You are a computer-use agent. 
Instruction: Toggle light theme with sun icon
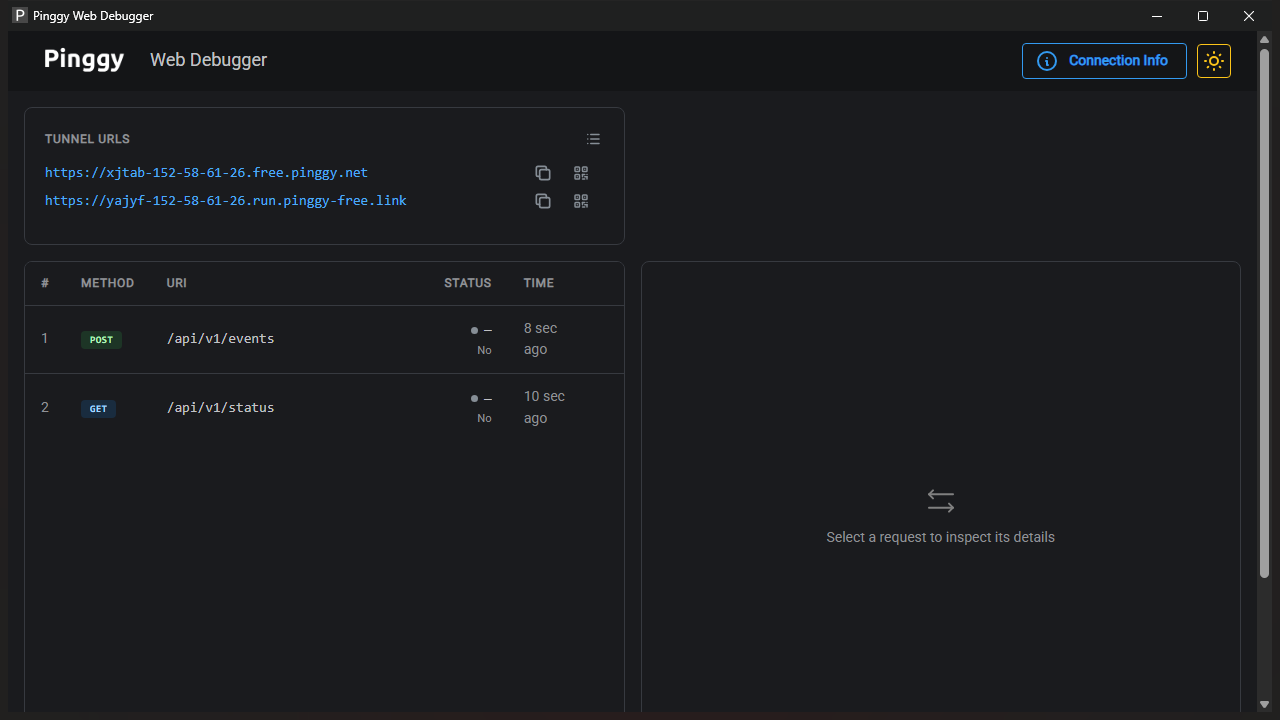(x=1214, y=61)
